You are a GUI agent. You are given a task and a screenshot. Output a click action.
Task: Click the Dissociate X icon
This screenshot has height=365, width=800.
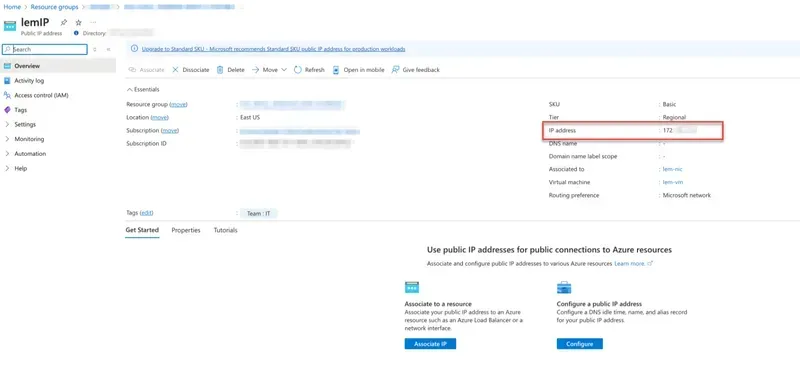(175, 70)
